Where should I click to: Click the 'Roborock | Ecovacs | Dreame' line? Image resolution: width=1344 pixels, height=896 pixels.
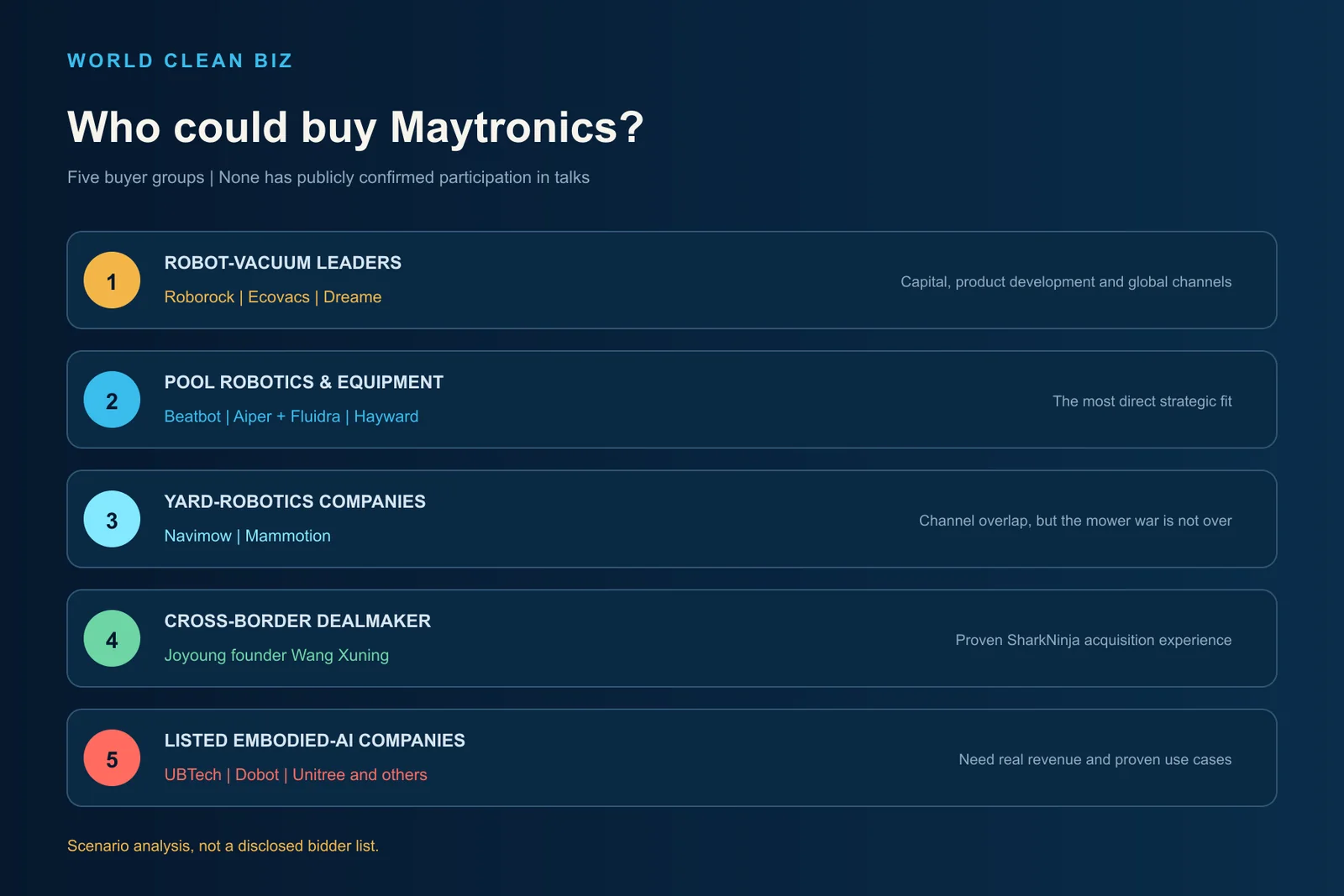pos(273,297)
